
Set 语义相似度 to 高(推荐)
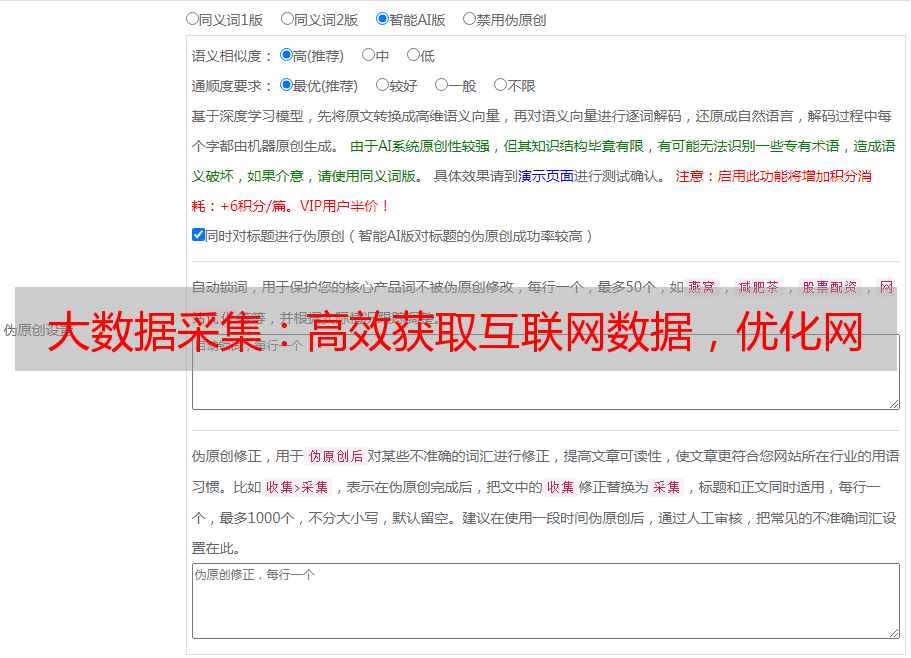(286, 55)
